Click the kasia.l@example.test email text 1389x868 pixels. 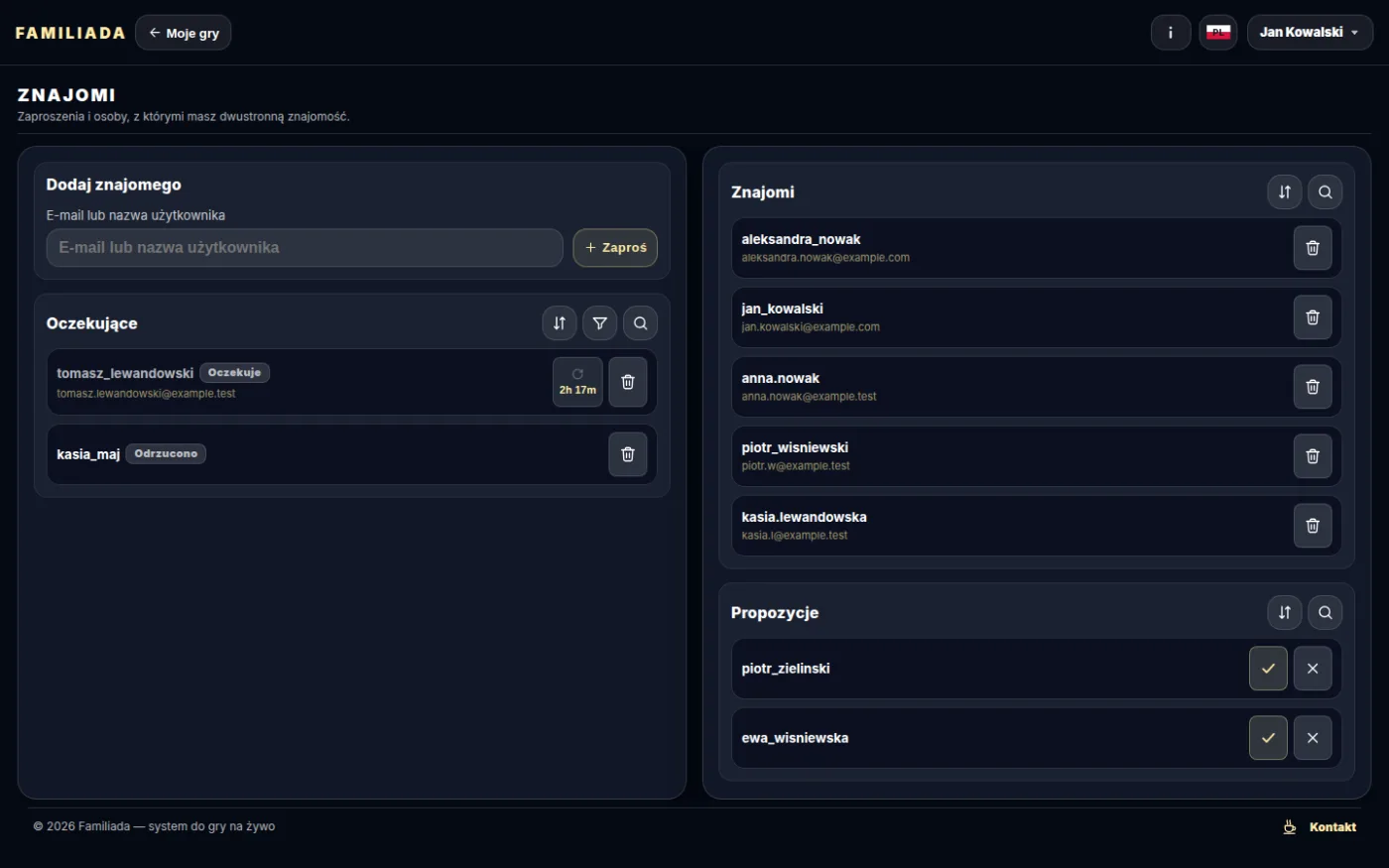coord(795,536)
